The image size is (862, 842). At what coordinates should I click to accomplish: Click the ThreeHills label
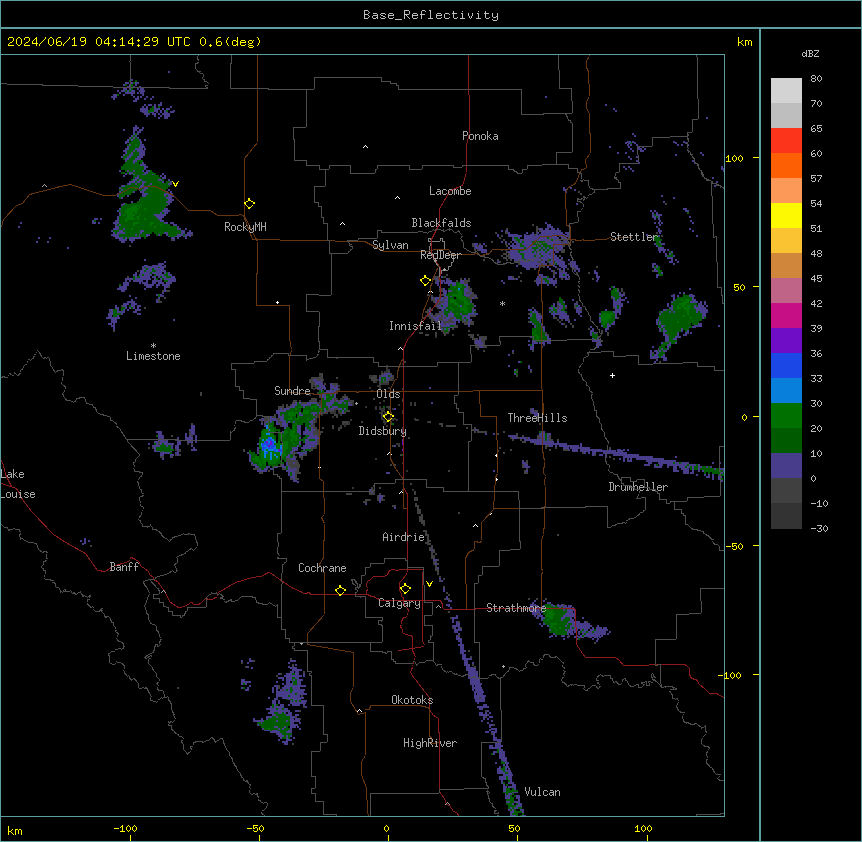(537, 418)
